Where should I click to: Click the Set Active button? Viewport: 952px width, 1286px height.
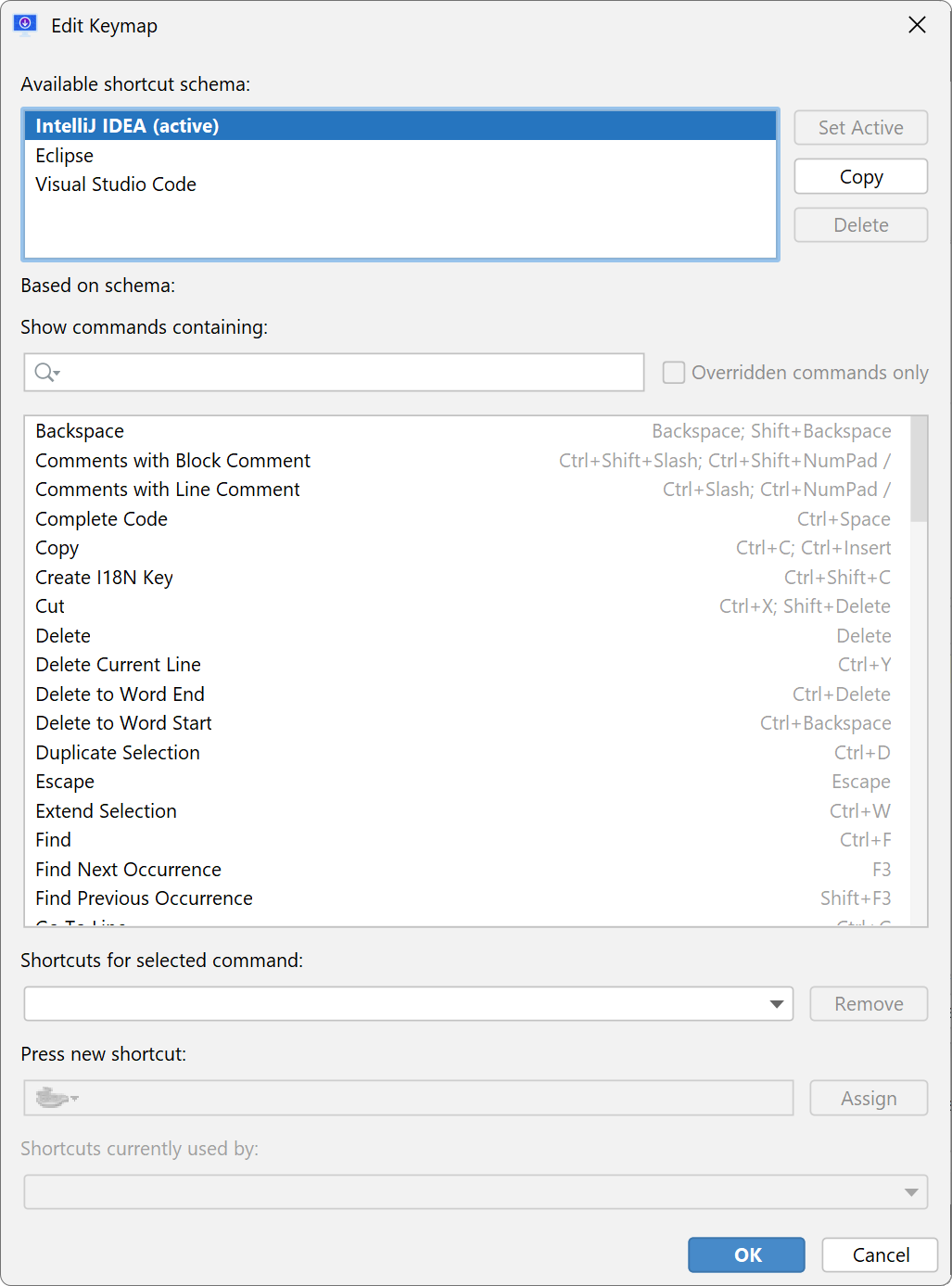click(x=861, y=128)
